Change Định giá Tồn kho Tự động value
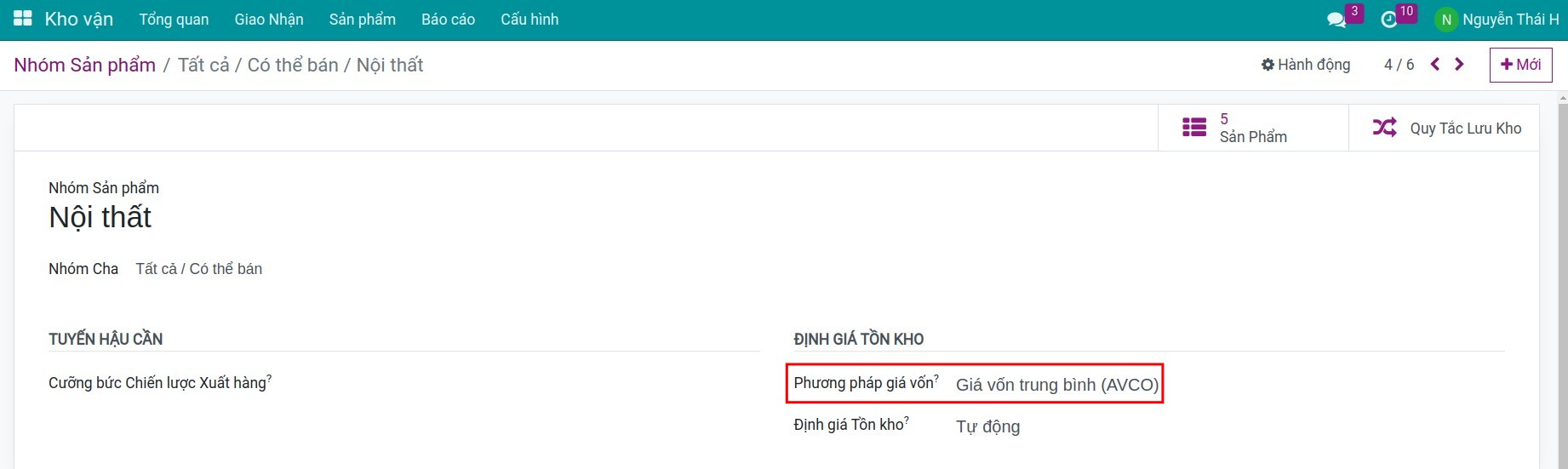 (x=987, y=426)
